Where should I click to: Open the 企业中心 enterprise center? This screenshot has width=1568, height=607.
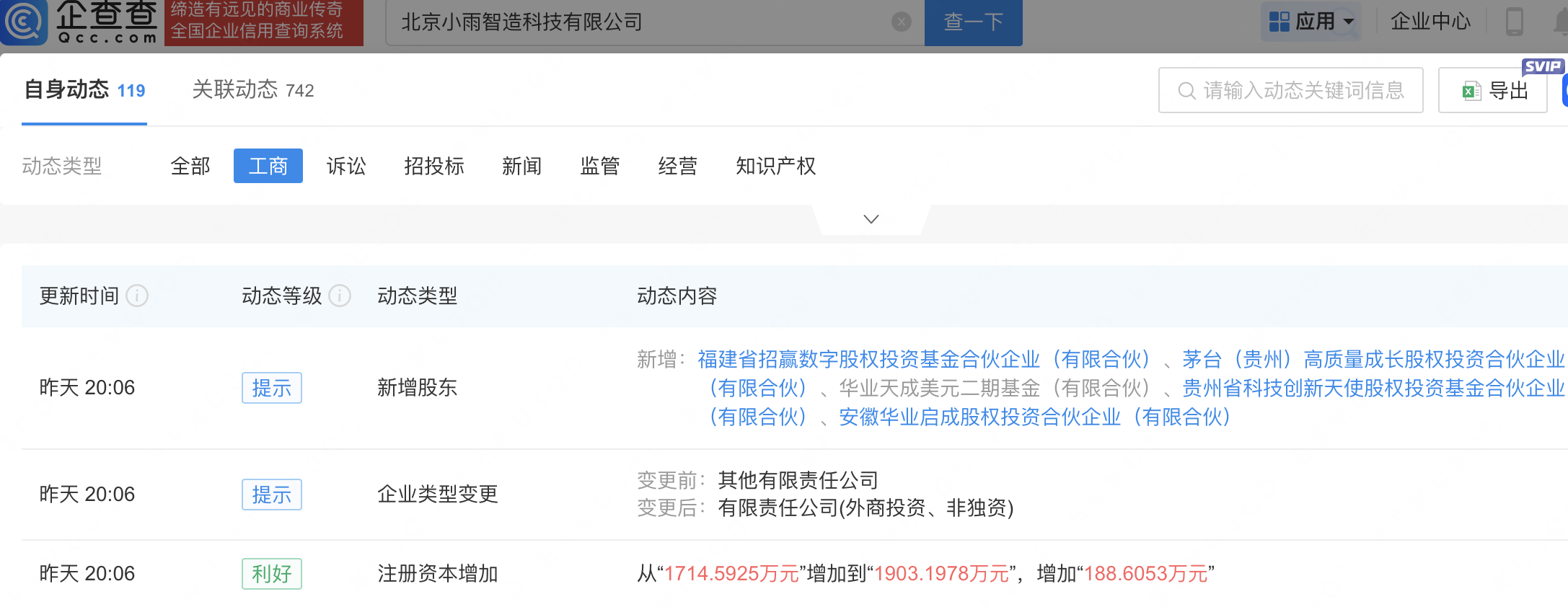[x=1430, y=22]
